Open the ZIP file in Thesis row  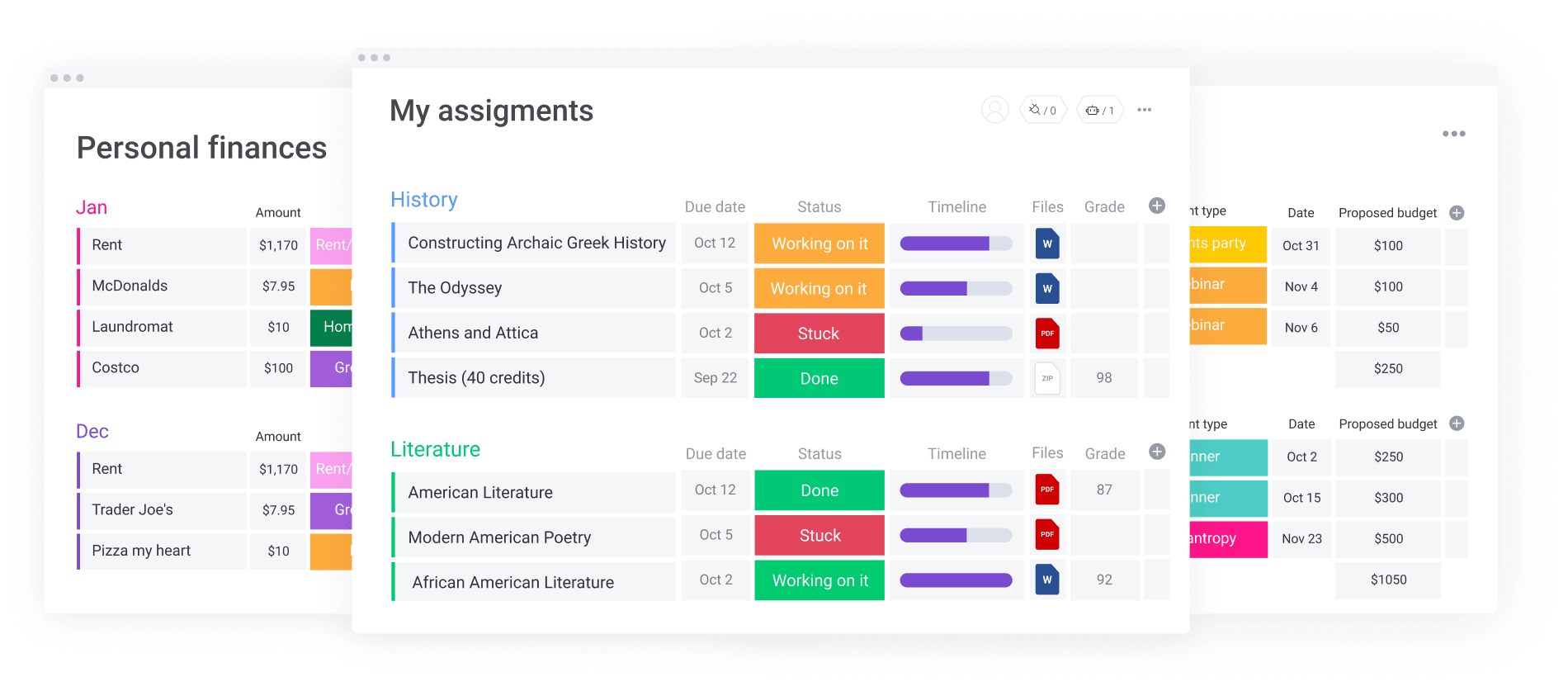tap(1047, 378)
